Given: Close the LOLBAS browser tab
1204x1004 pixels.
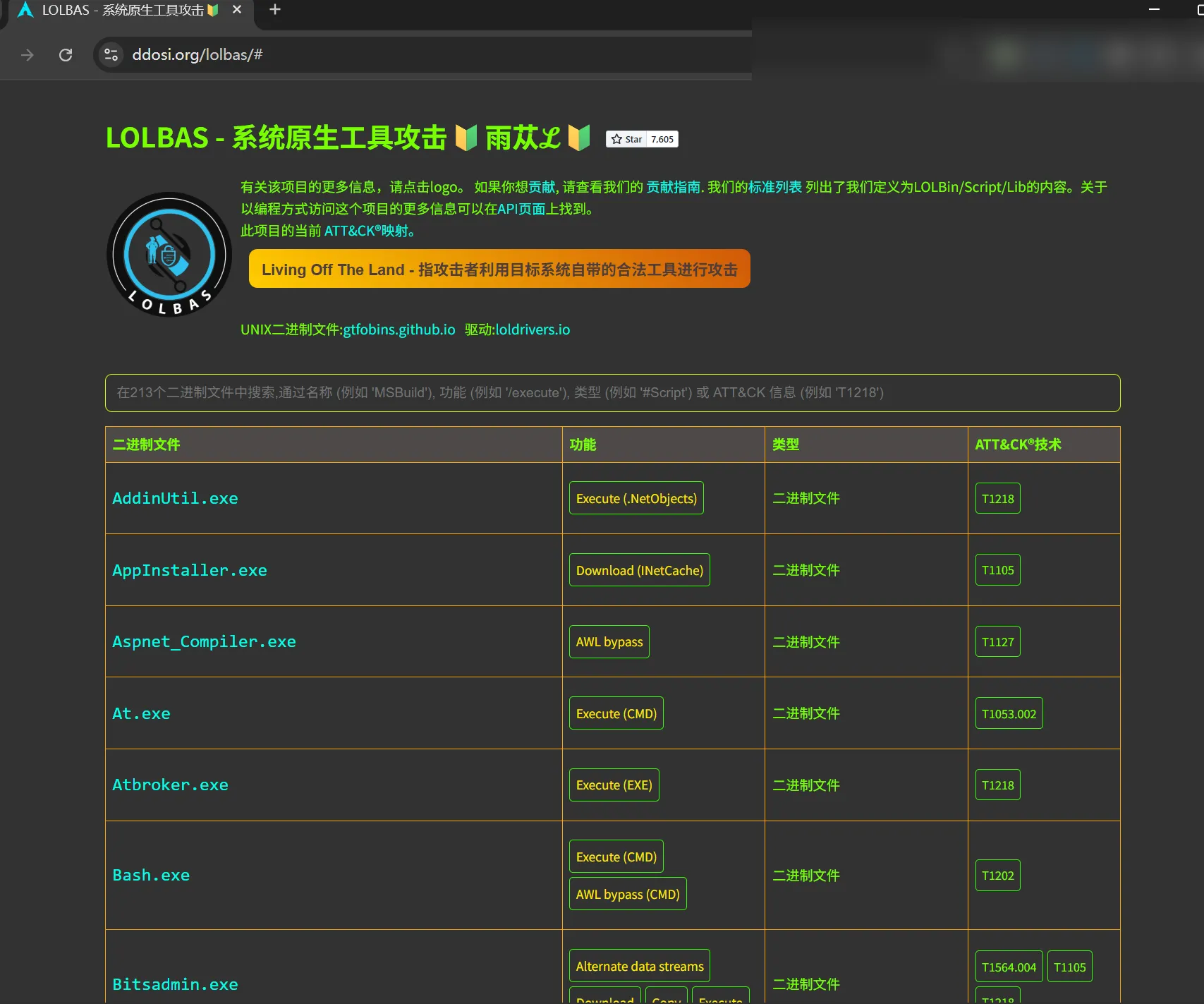Looking at the screenshot, I should 237,10.
